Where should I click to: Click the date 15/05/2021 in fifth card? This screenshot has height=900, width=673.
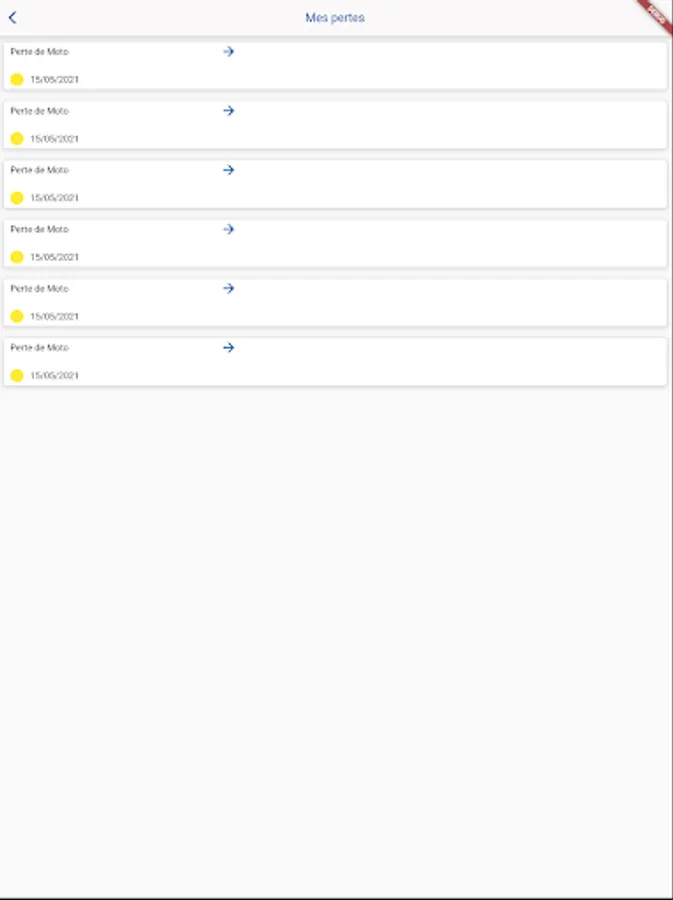pyautogui.click(x=54, y=316)
